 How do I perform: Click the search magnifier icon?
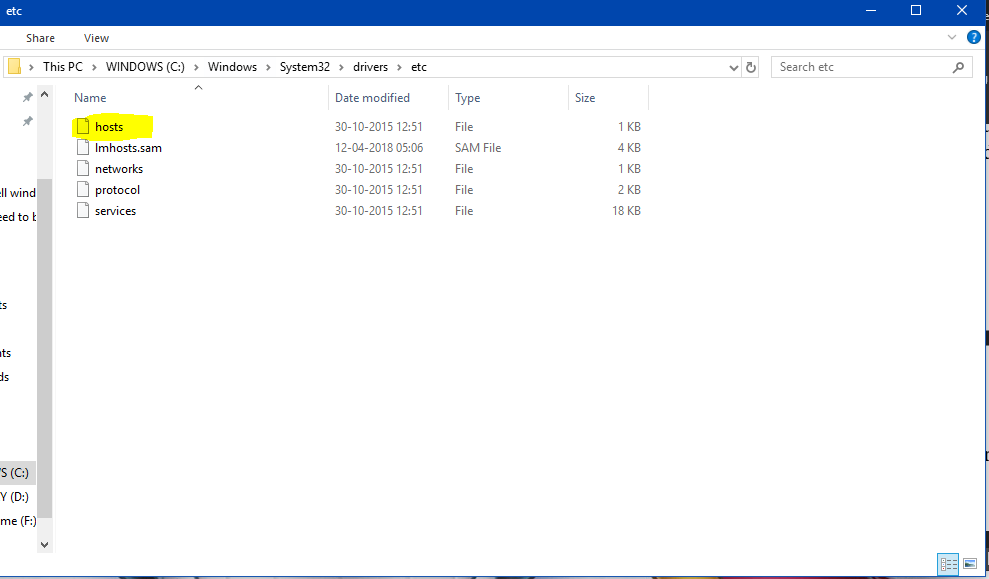958,67
